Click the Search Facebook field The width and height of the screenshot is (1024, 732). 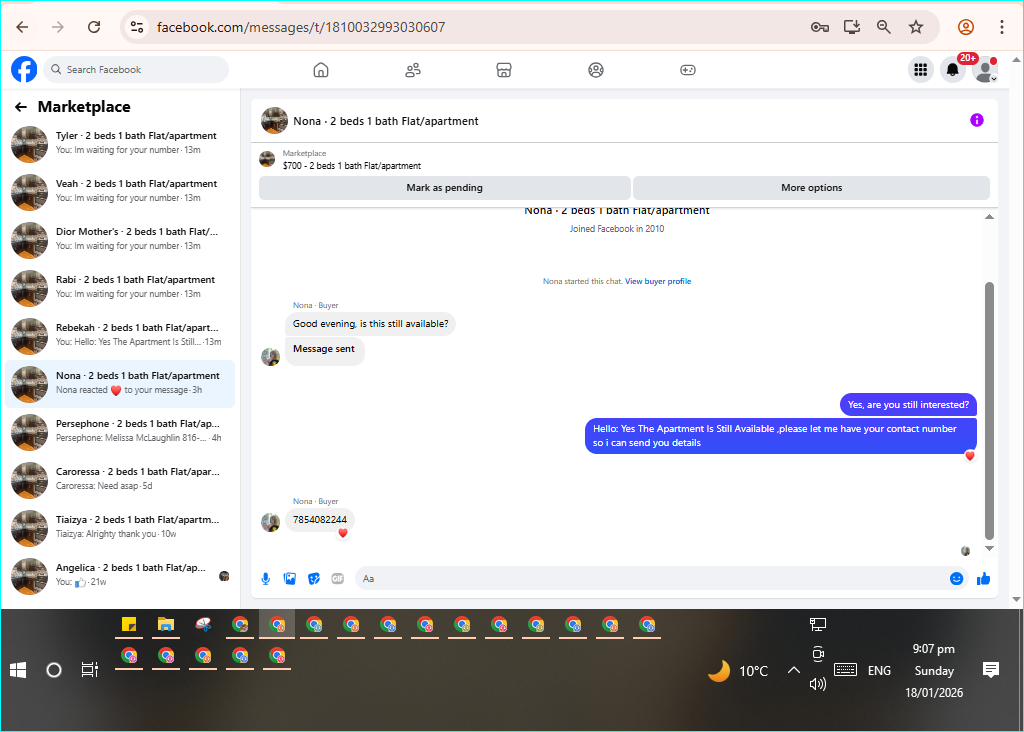(x=136, y=69)
